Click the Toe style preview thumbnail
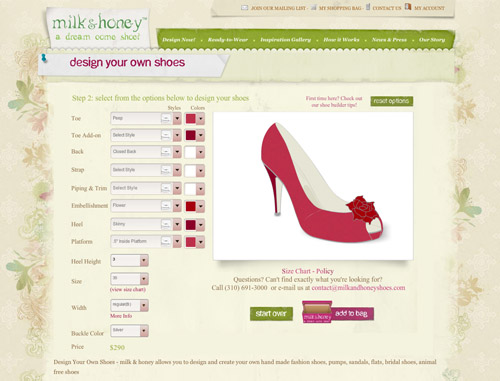The height and width of the screenshot is (381, 500). tap(166, 118)
